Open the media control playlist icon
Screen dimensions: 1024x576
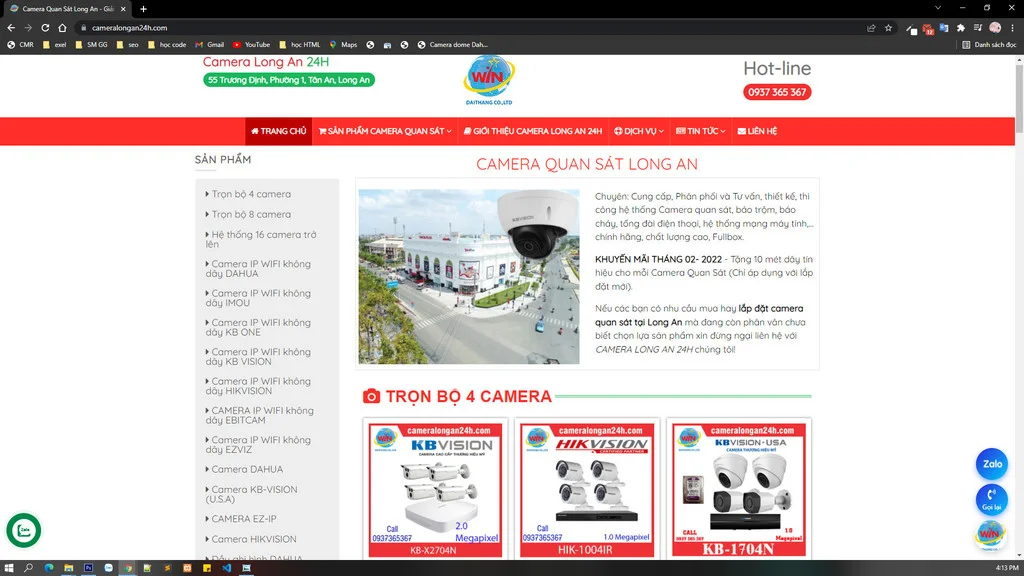click(x=978, y=27)
